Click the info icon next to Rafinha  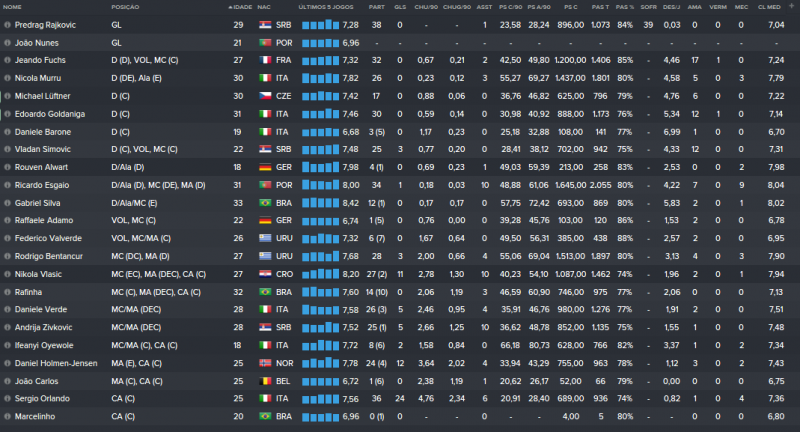point(7,290)
